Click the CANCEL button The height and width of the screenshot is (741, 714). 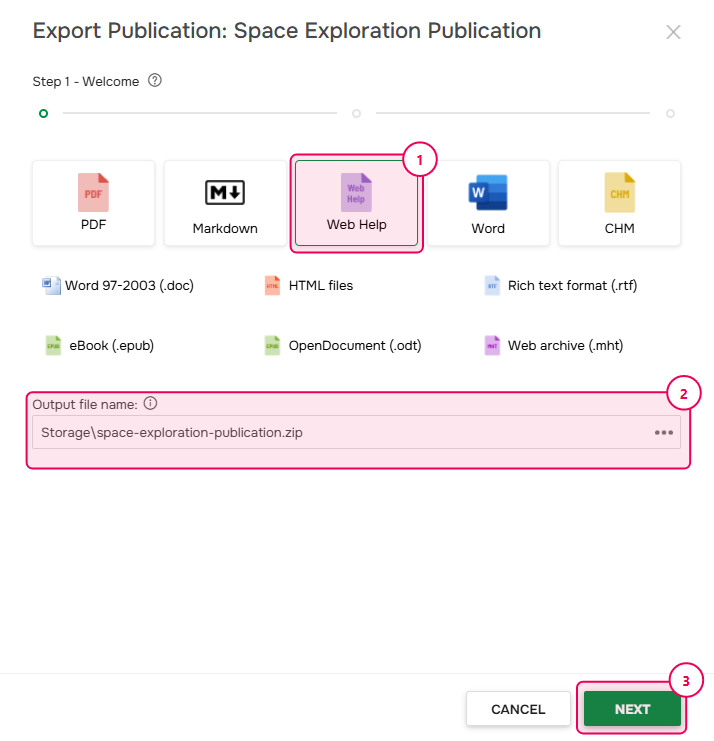518,709
